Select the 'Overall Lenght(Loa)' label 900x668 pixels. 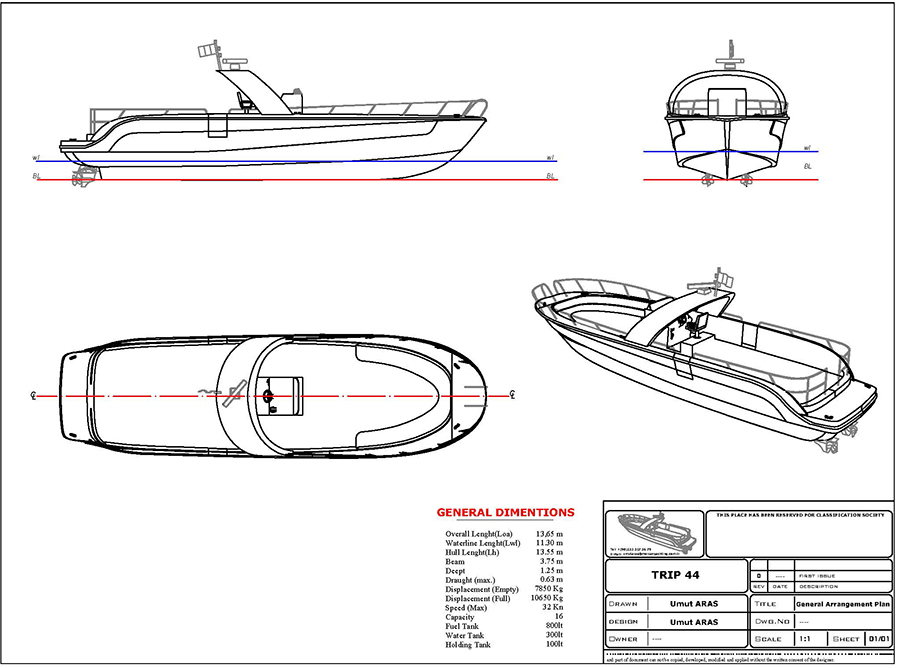tap(479, 534)
